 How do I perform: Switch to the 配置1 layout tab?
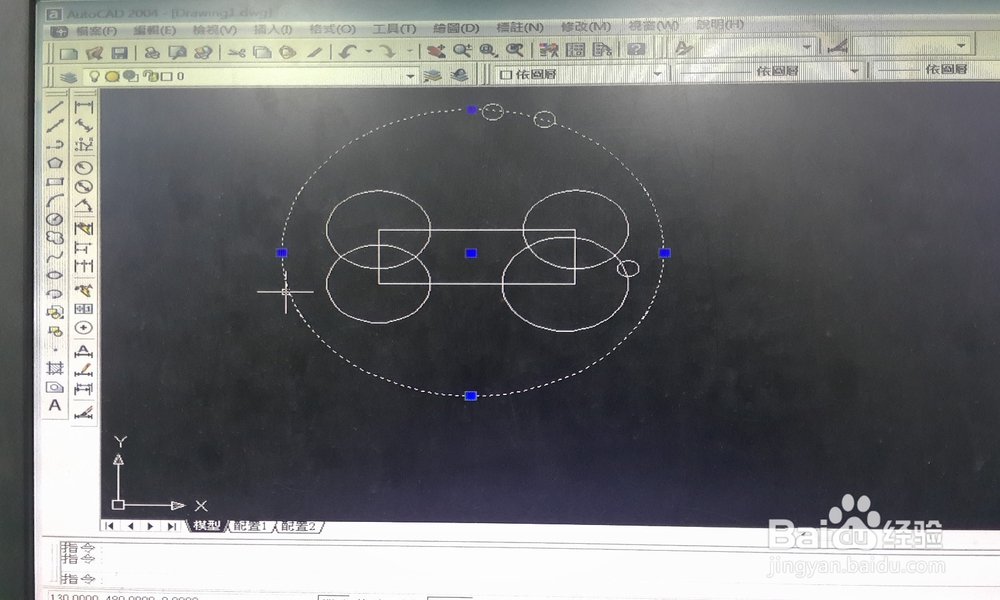[x=250, y=526]
